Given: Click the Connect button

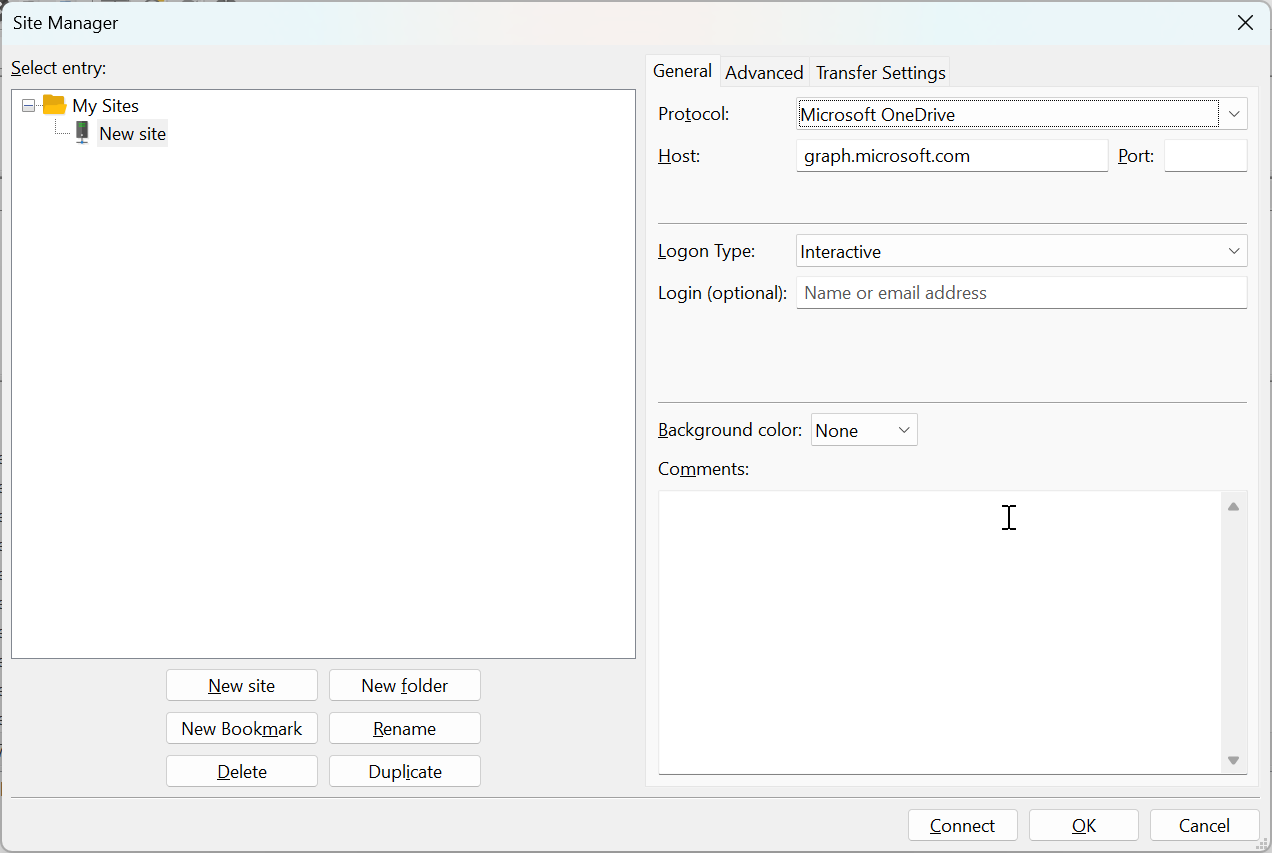Looking at the screenshot, I should (963, 825).
